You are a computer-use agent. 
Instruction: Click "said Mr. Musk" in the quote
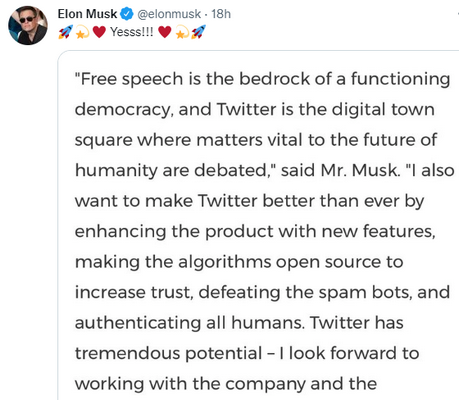[340, 170]
